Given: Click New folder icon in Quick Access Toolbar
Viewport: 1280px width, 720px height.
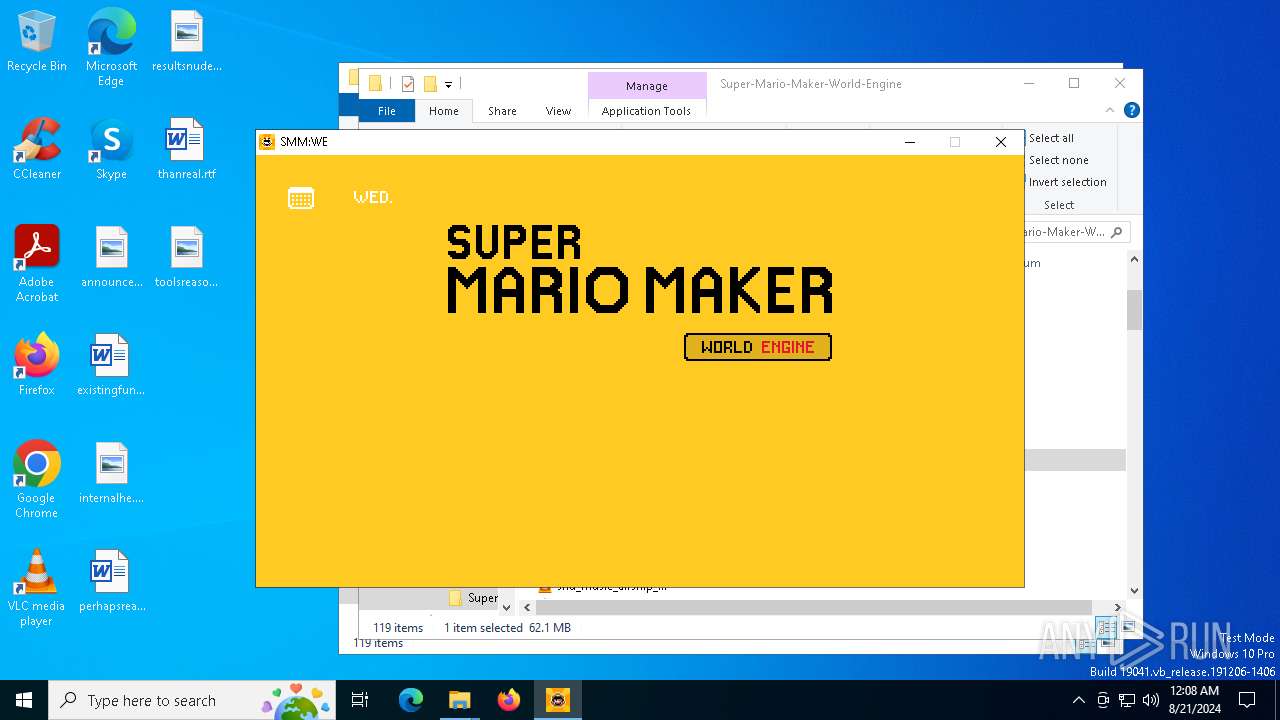Looking at the screenshot, I should click(430, 84).
